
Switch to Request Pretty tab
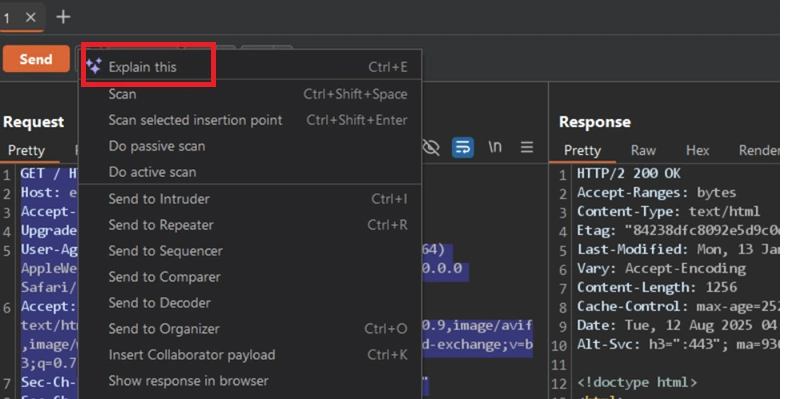point(27,151)
